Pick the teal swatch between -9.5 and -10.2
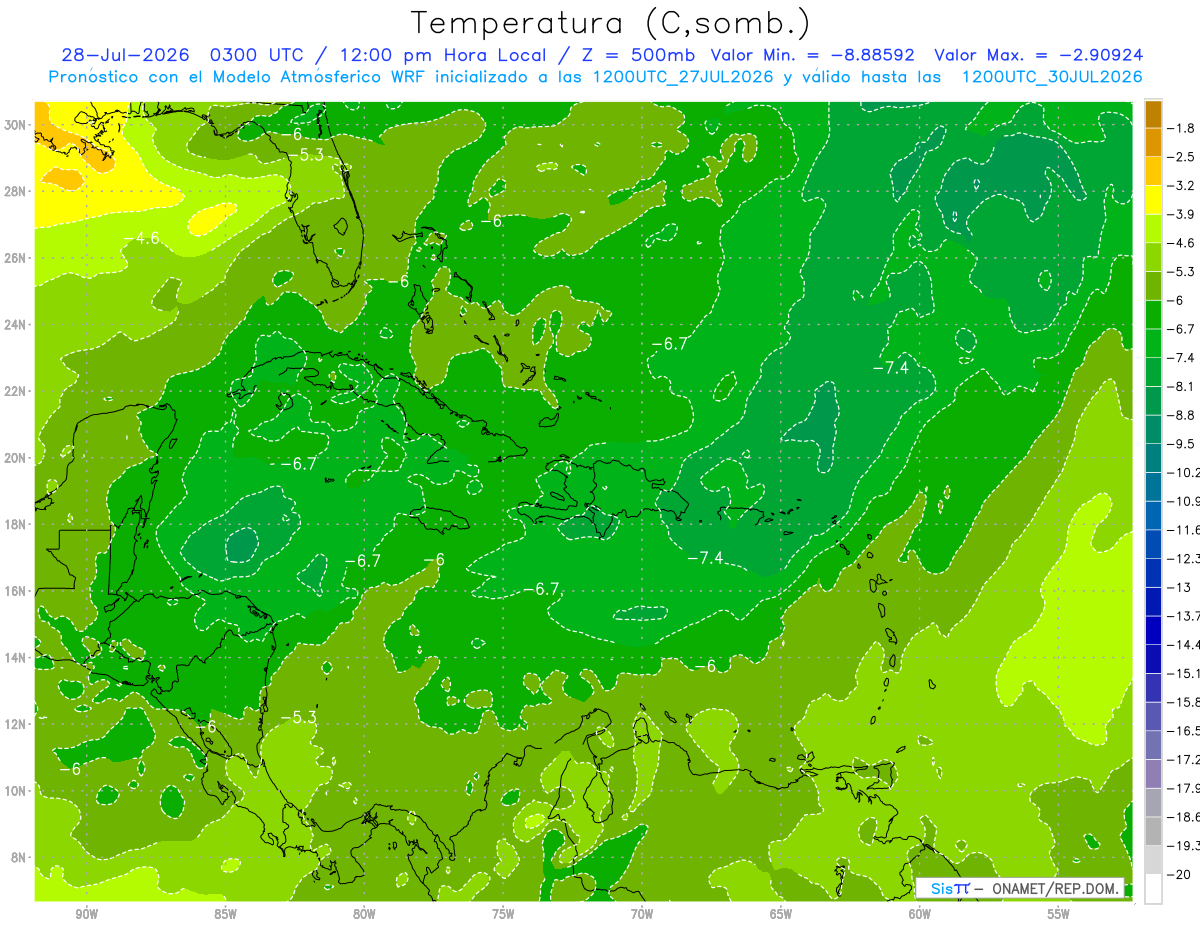1200x927 pixels. click(x=1152, y=458)
